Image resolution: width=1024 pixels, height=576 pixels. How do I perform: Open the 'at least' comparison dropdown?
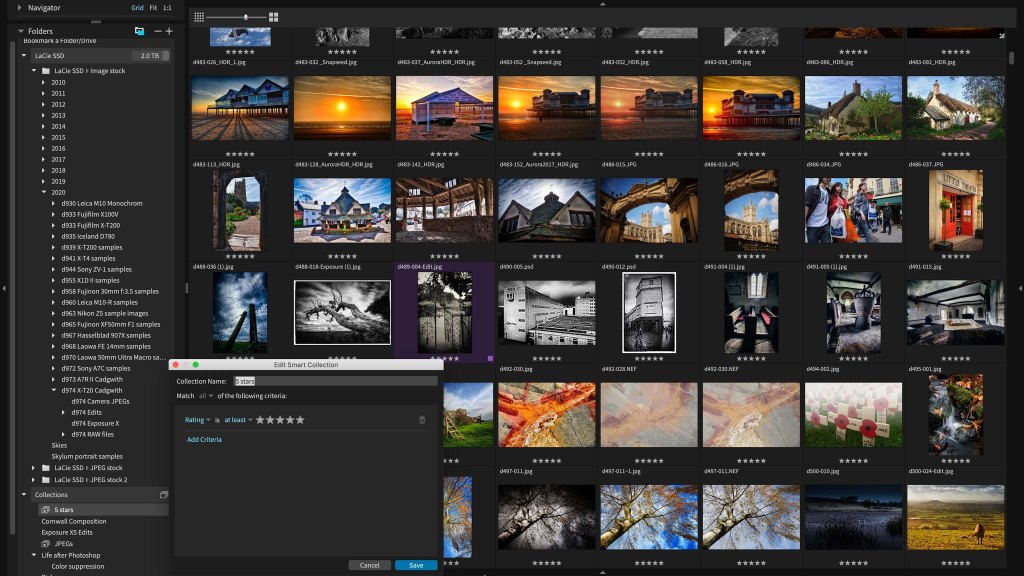click(238, 420)
